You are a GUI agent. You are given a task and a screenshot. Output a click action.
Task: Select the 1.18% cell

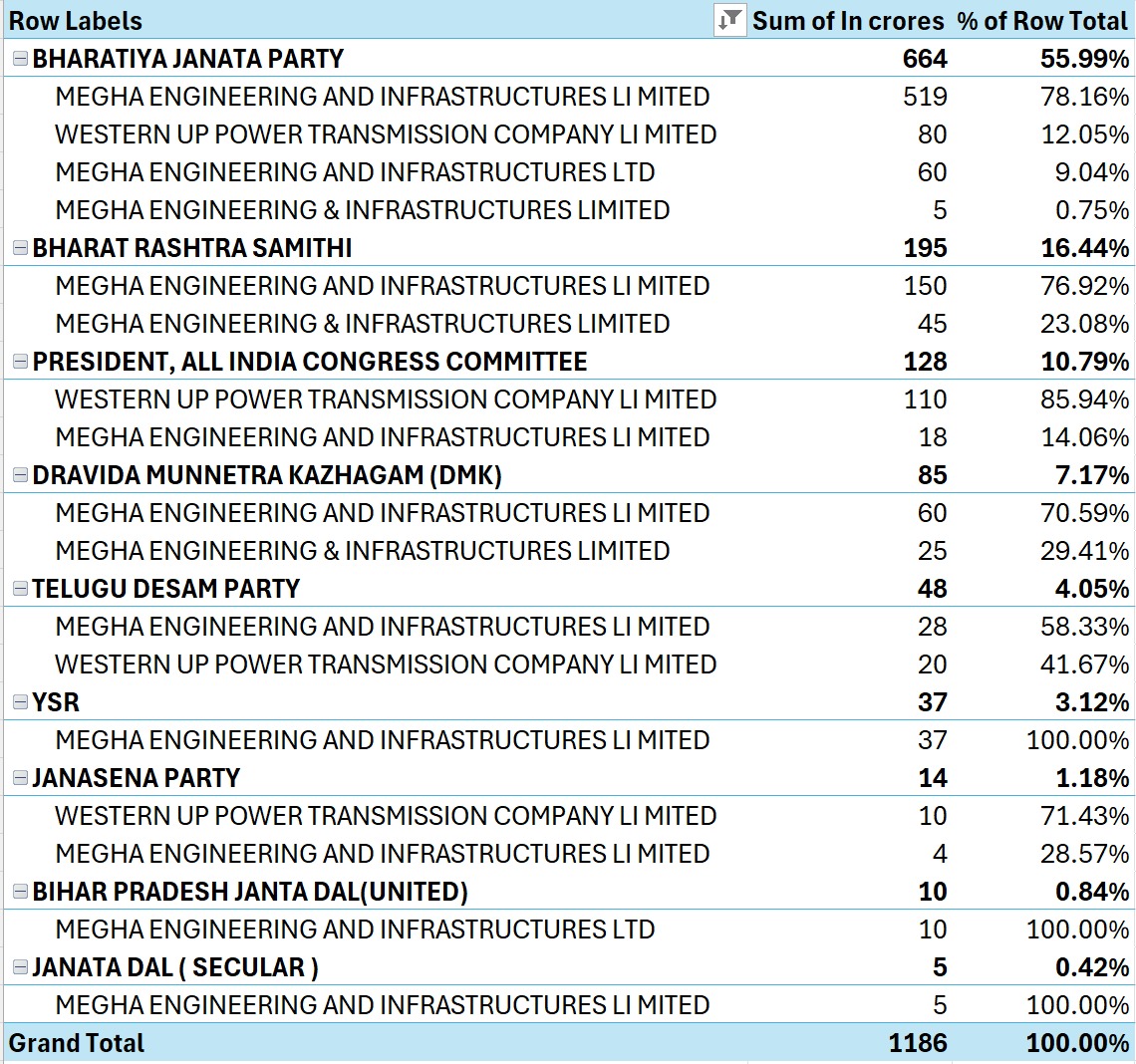[1092, 778]
